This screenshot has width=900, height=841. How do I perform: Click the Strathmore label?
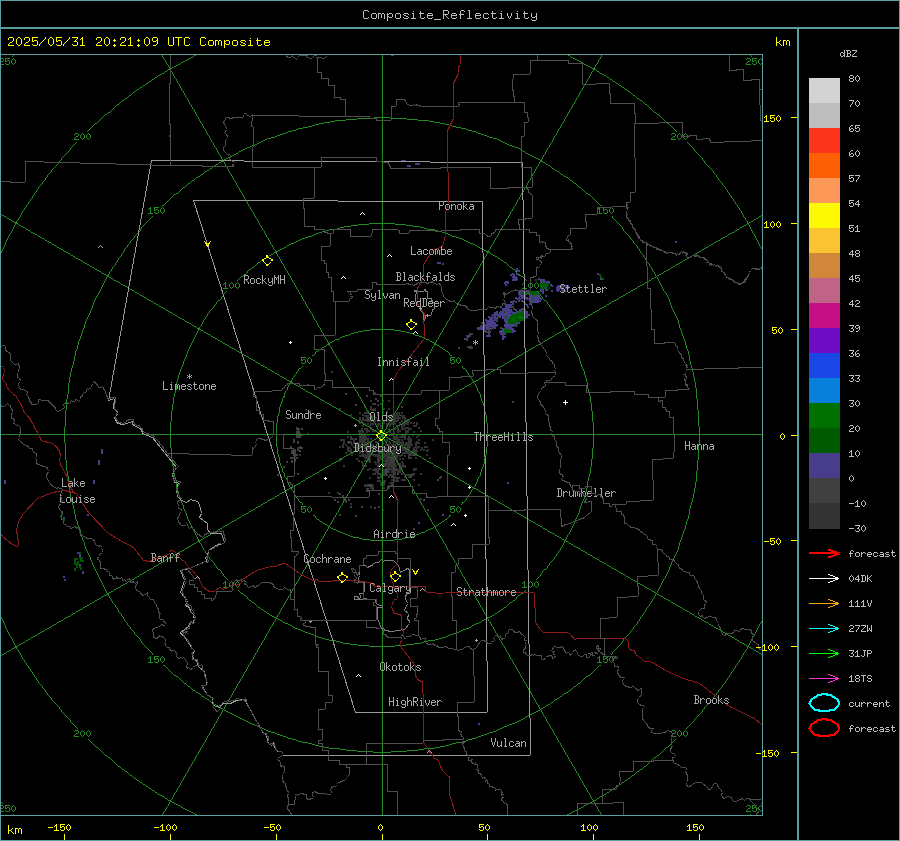pos(486,592)
